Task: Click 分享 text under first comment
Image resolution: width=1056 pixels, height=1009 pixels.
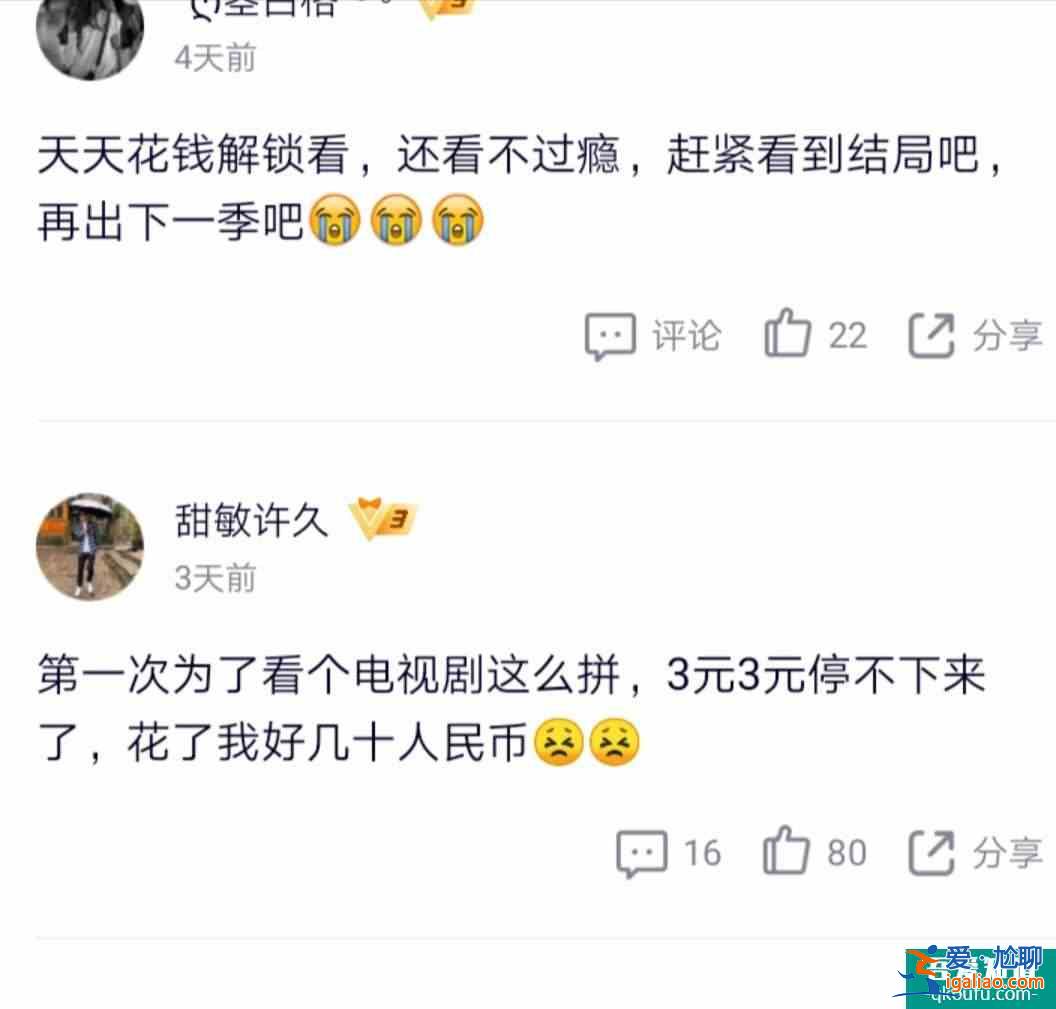Action: click(1007, 335)
